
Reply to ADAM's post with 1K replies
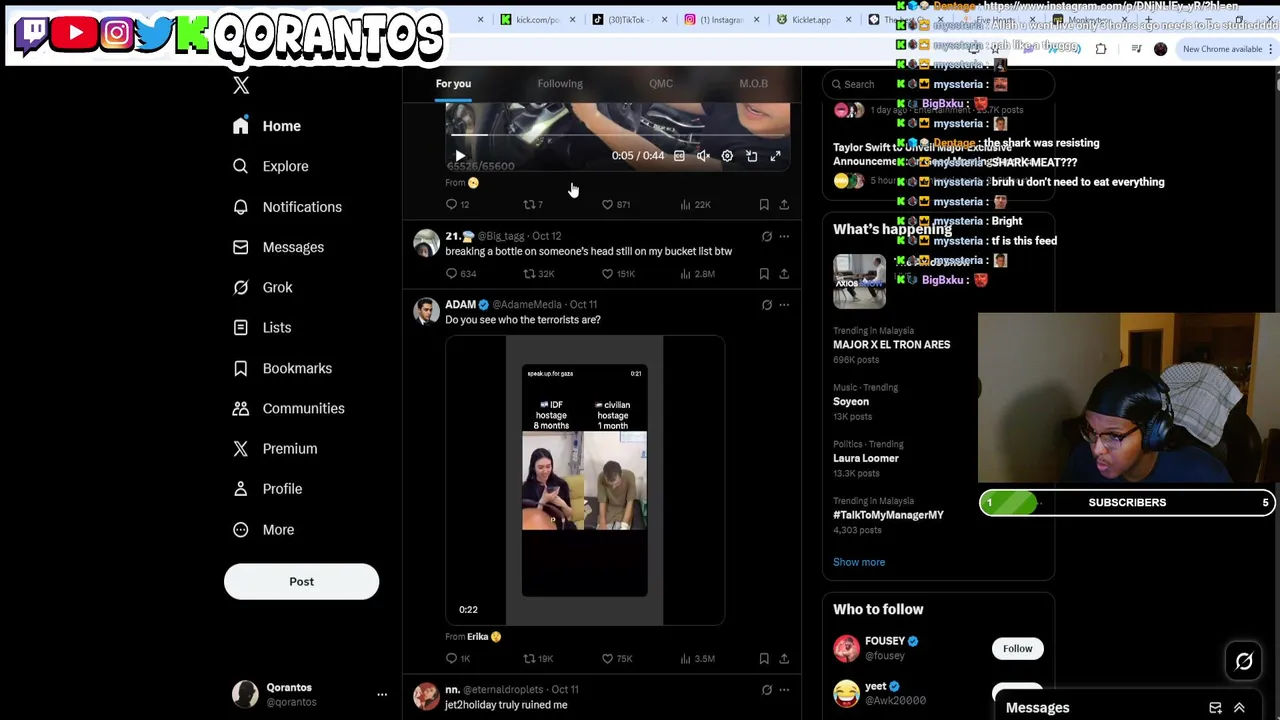click(457, 658)
